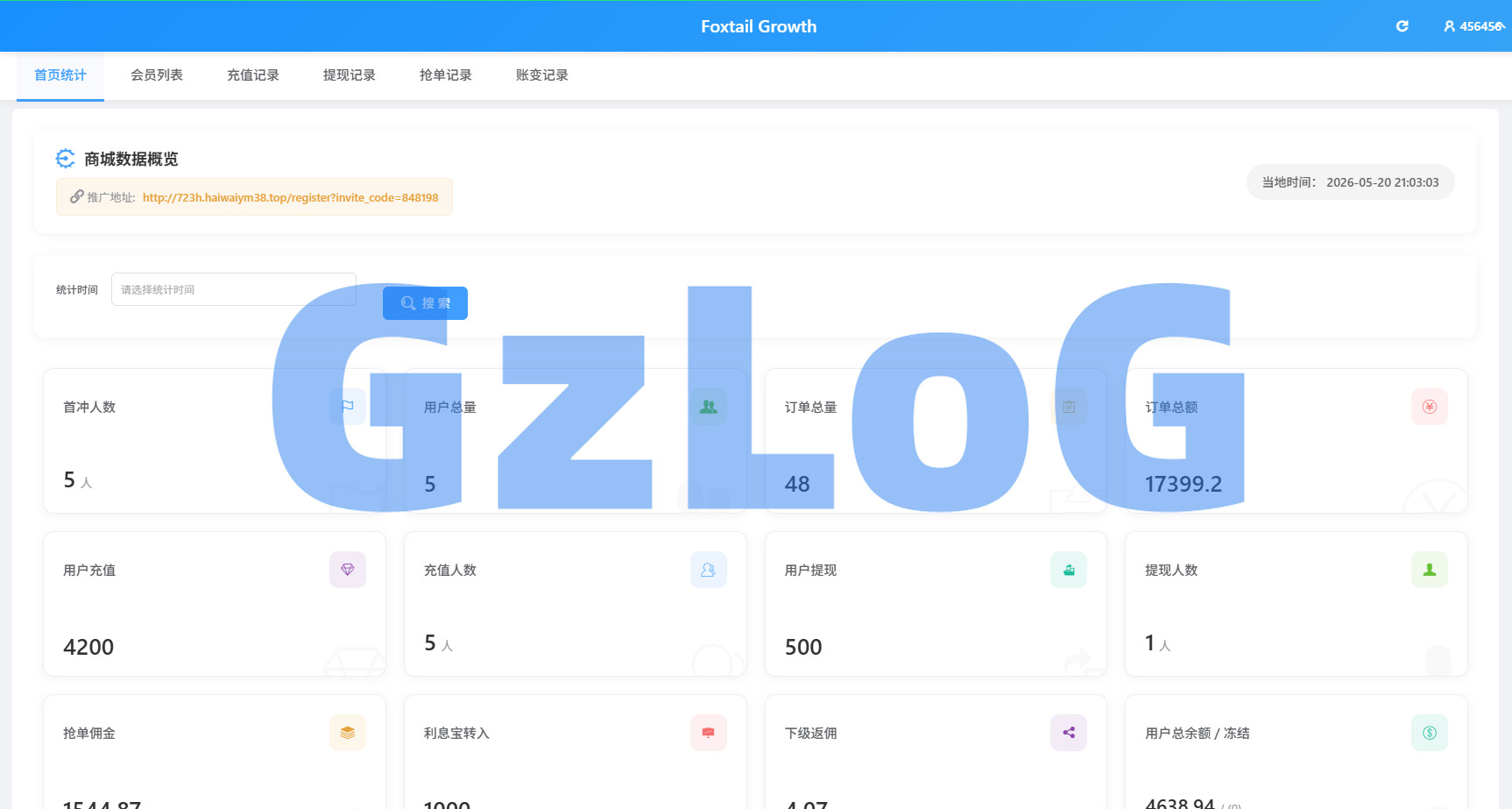This screenshot has height=809, width=1512.
Task: Go to the 抢单记录 tab
Action: 446,75
